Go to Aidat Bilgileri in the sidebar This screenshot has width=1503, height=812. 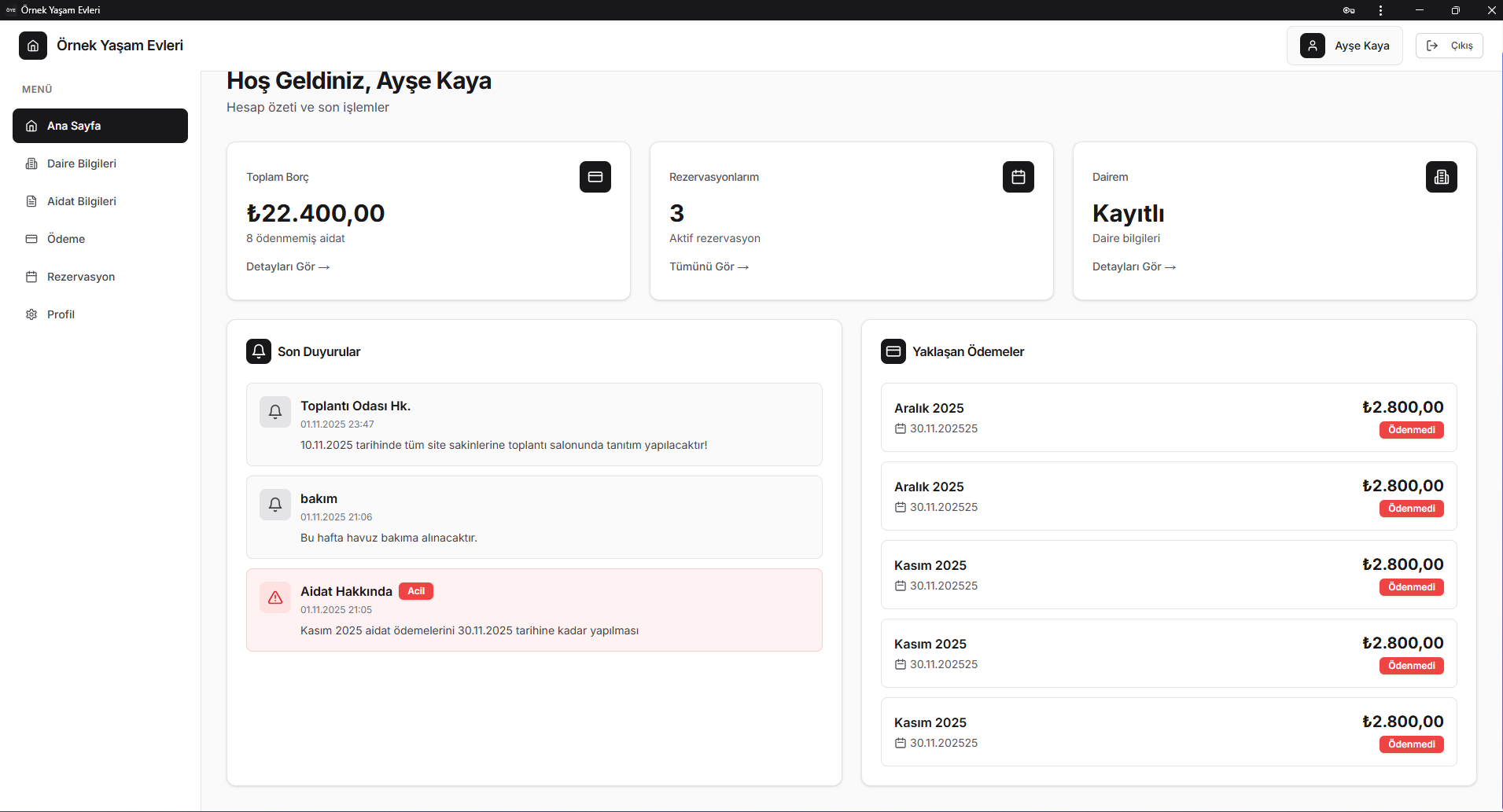82,201
